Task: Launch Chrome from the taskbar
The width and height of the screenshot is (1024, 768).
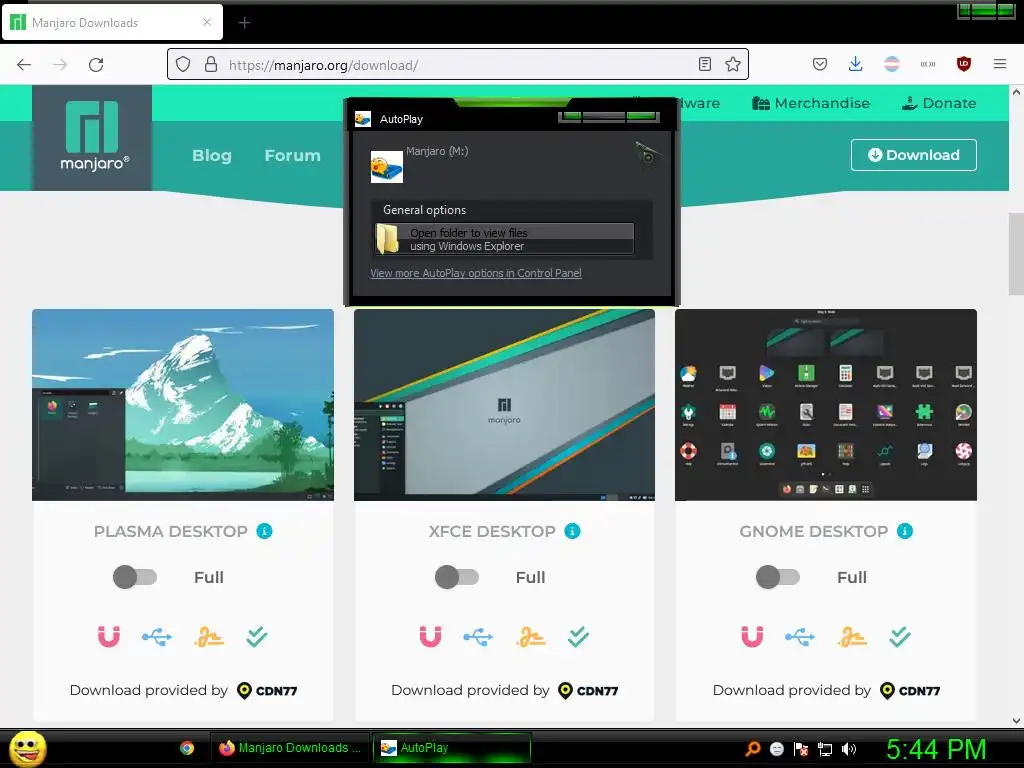Action: tap(187, 748)
